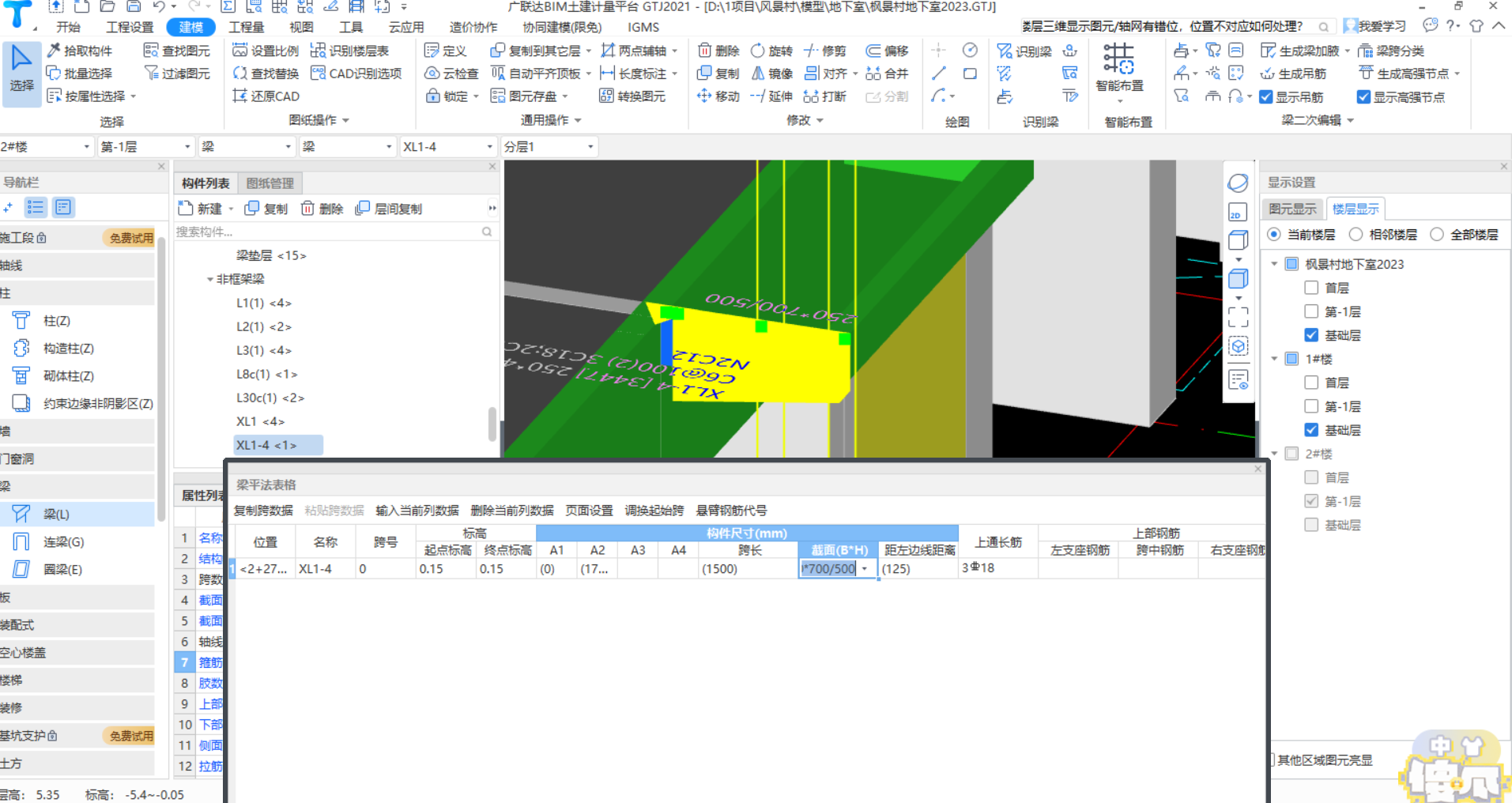Click 上通长筋 cell showing 3⌀18
The height and width of the screenshot is (803, 1512).
coord(998,569)
